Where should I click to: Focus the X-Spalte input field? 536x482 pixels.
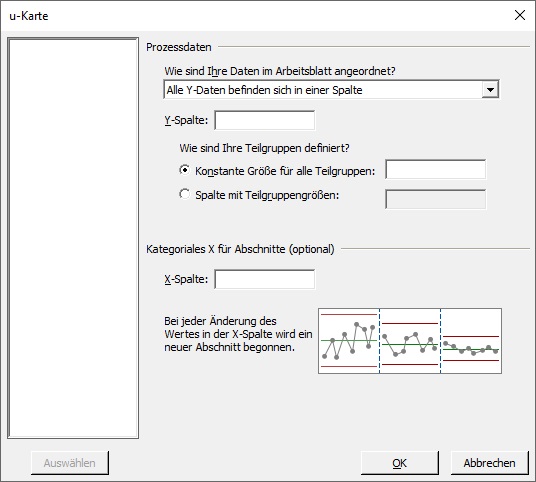[265, 279]
